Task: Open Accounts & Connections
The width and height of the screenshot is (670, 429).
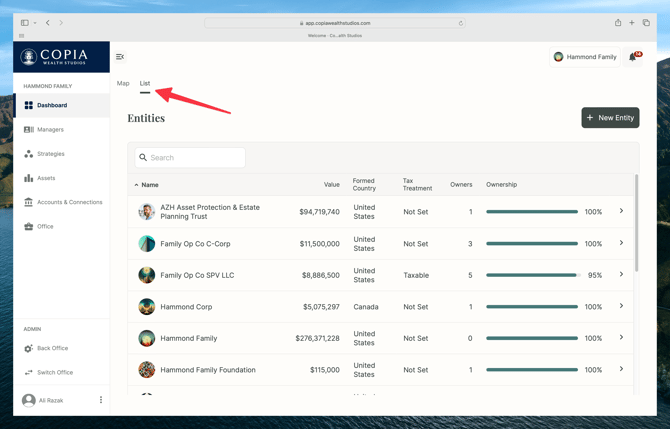Action: pos(63,202)
